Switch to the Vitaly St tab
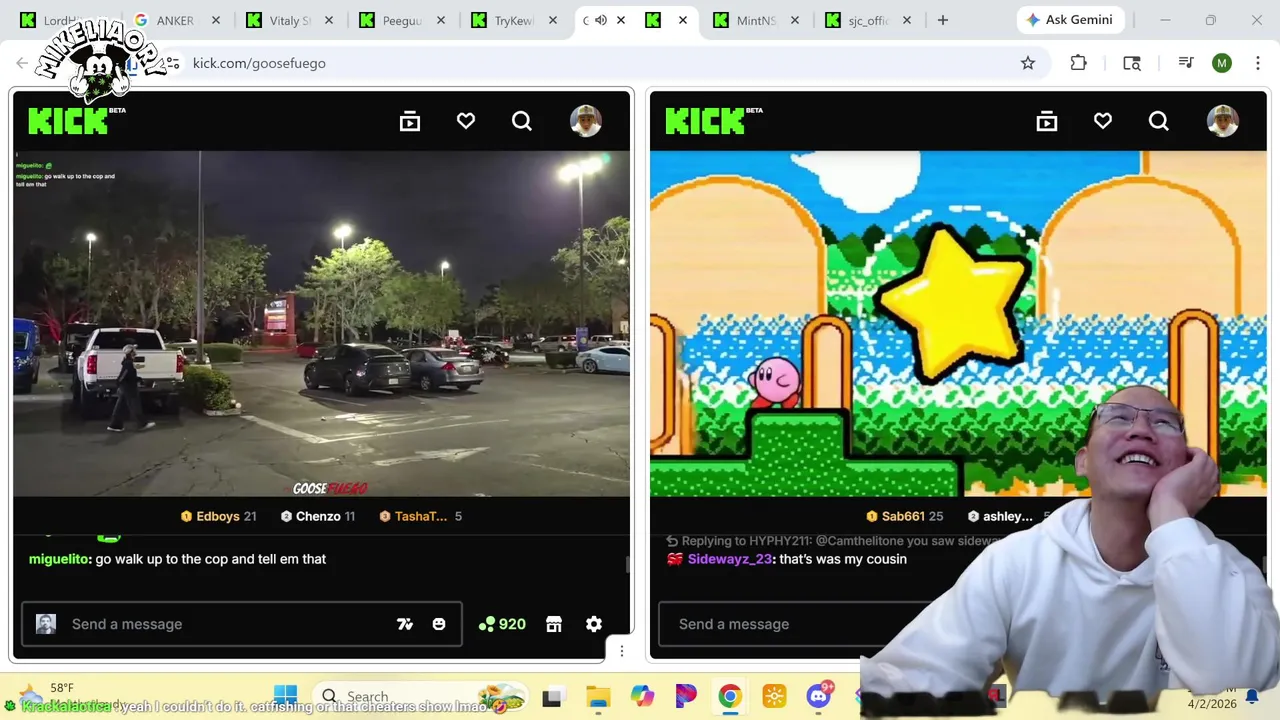Image resolution: width=1280 pixels, height=720 pixels. tap(289, 20)
